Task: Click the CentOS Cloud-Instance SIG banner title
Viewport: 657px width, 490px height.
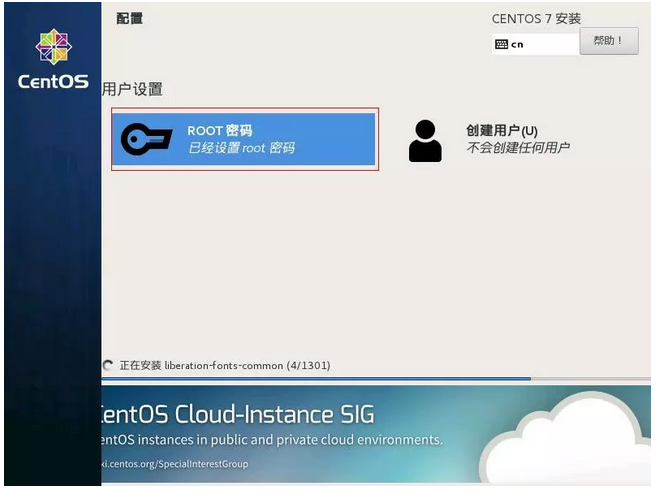Action: (238, 415)
